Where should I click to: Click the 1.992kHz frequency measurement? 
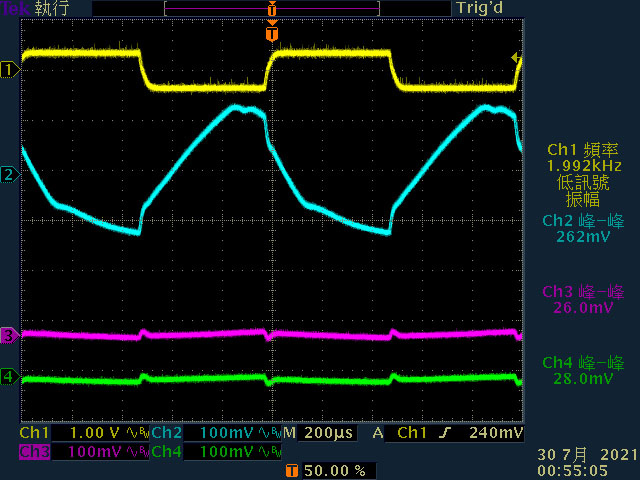[584, 166]
